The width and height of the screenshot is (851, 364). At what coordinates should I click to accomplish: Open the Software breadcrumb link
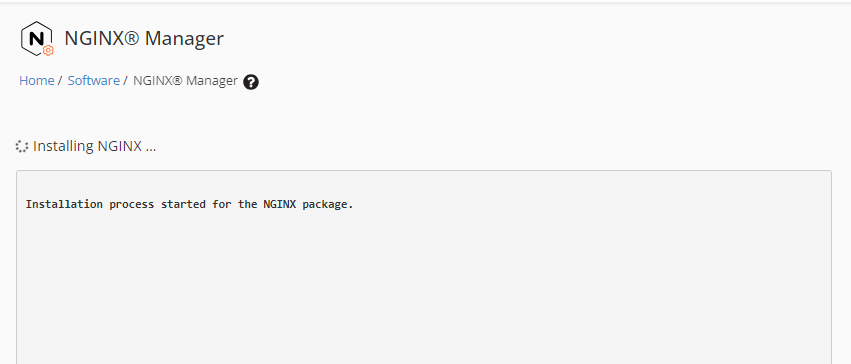(x=93, y=81)
